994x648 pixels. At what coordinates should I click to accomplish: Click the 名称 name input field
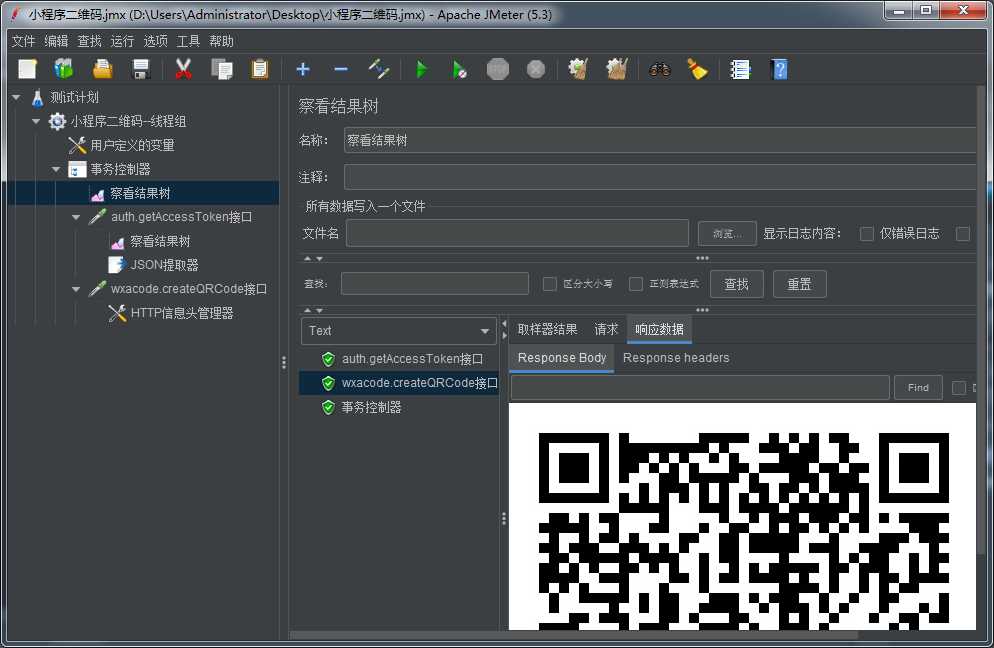659,140
